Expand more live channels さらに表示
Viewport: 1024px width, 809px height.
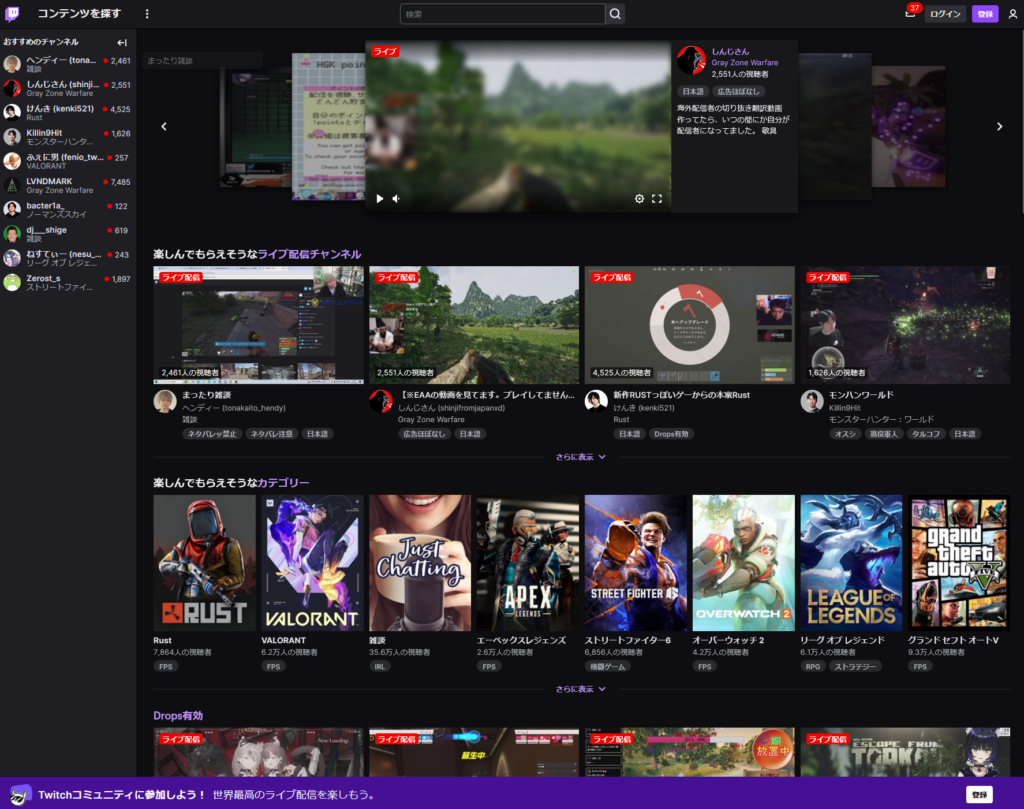point(581,457)
